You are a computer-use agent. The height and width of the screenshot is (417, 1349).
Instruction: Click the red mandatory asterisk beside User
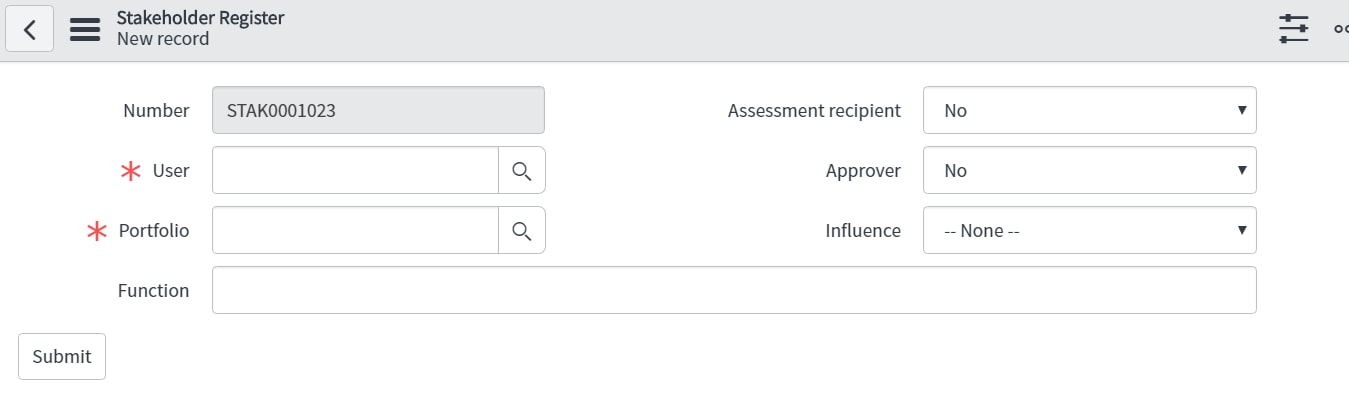(131, 171)
